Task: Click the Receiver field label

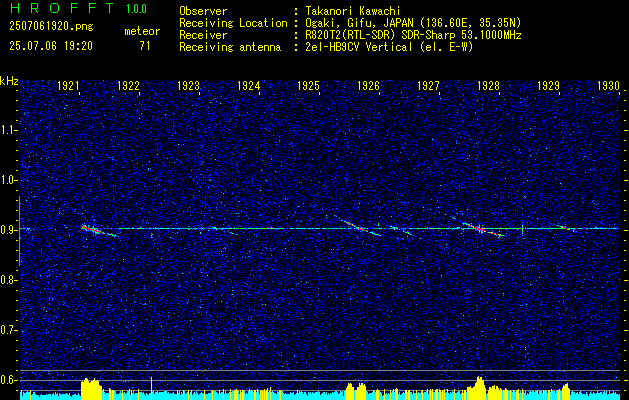Action: pos(203,35)
